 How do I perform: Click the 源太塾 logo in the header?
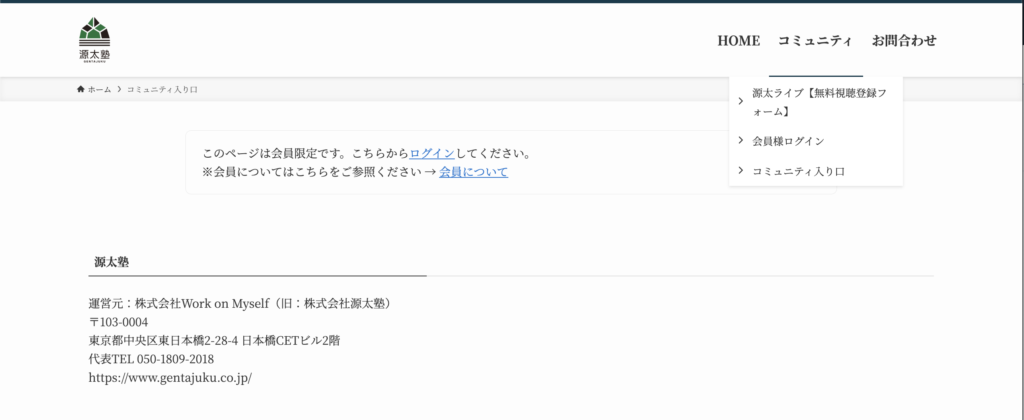(x=95, y=40)
